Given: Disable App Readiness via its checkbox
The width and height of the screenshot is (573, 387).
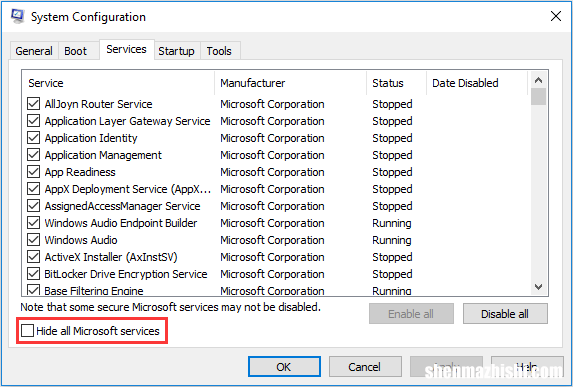Looking at the screenshot, I should [34, 172].
